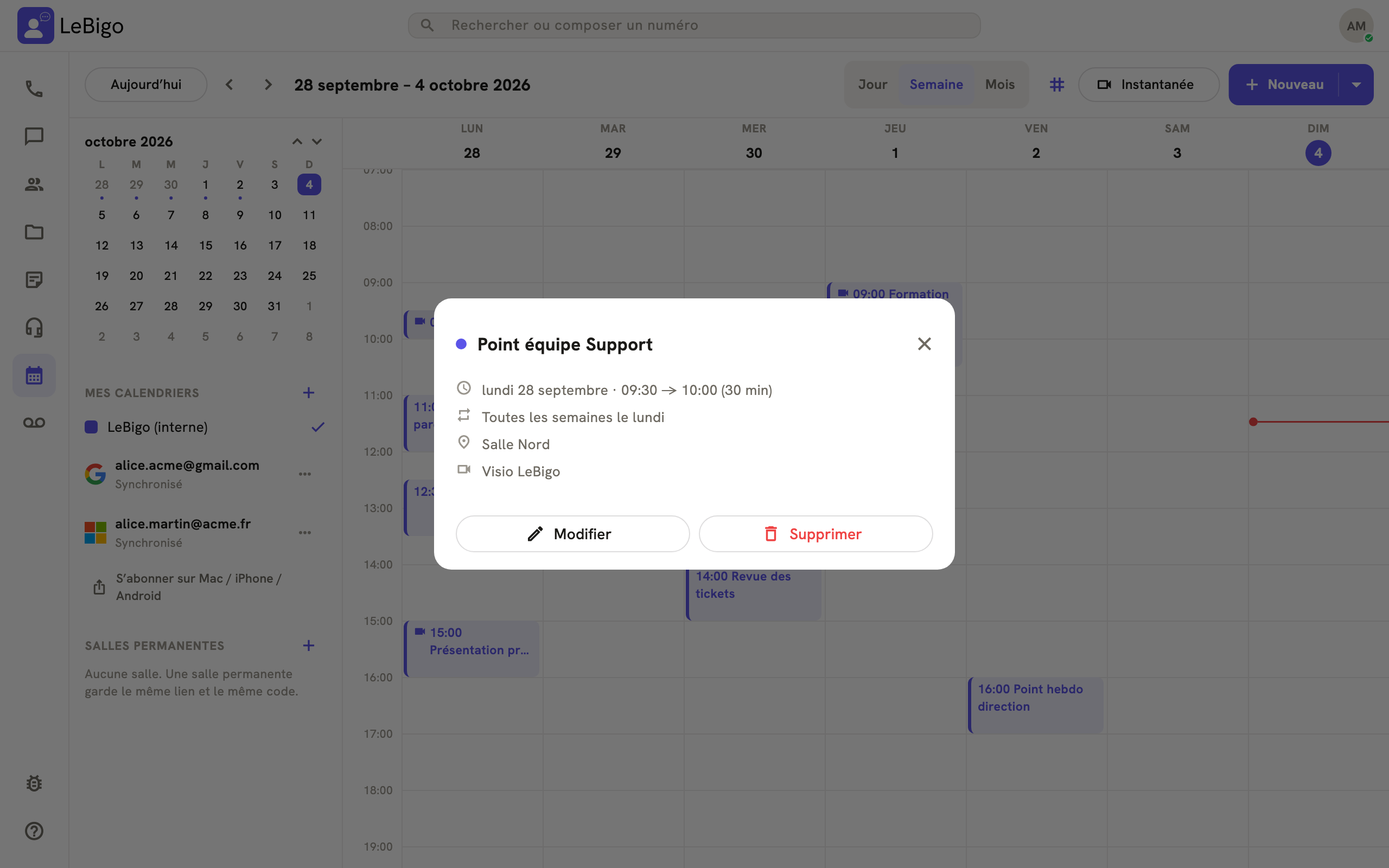Click the LeBigo (interne) color swatch
Image resolution: width=1389 pixels, height=868 pixels.
point(91,427)
